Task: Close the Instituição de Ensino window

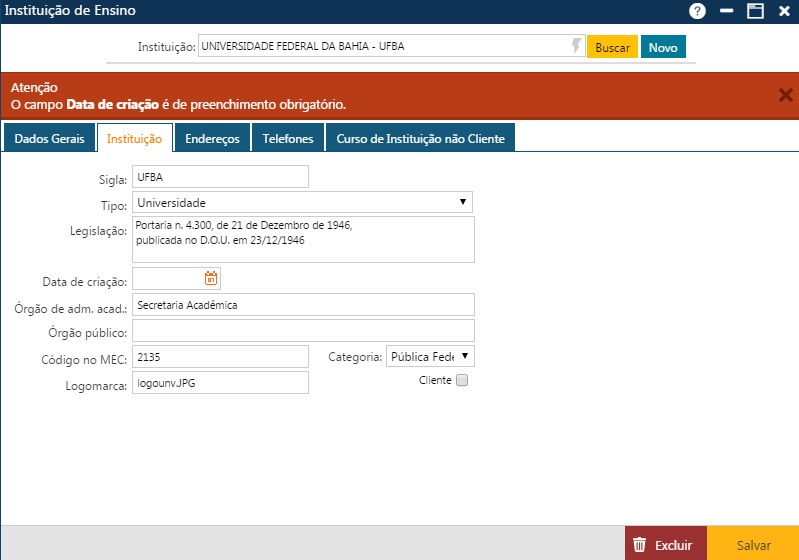Action: point(784,11)
